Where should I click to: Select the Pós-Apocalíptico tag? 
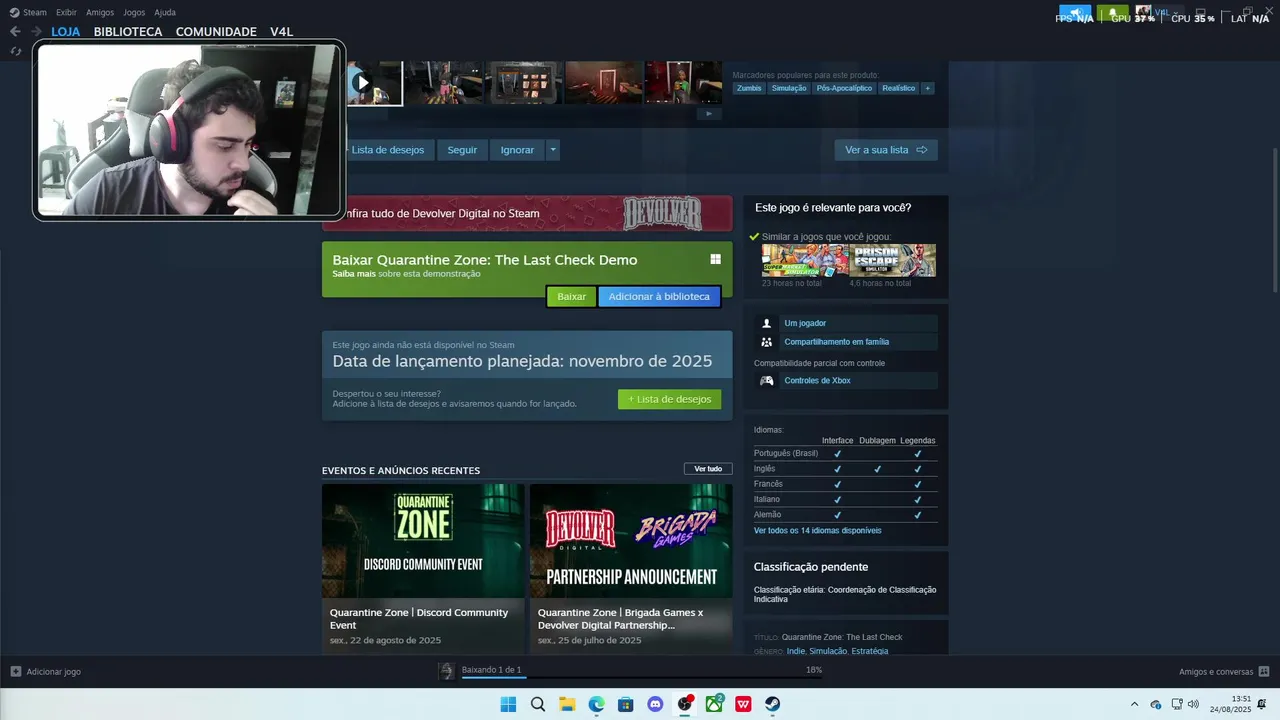pyautogui.click(x=844, y=88)
